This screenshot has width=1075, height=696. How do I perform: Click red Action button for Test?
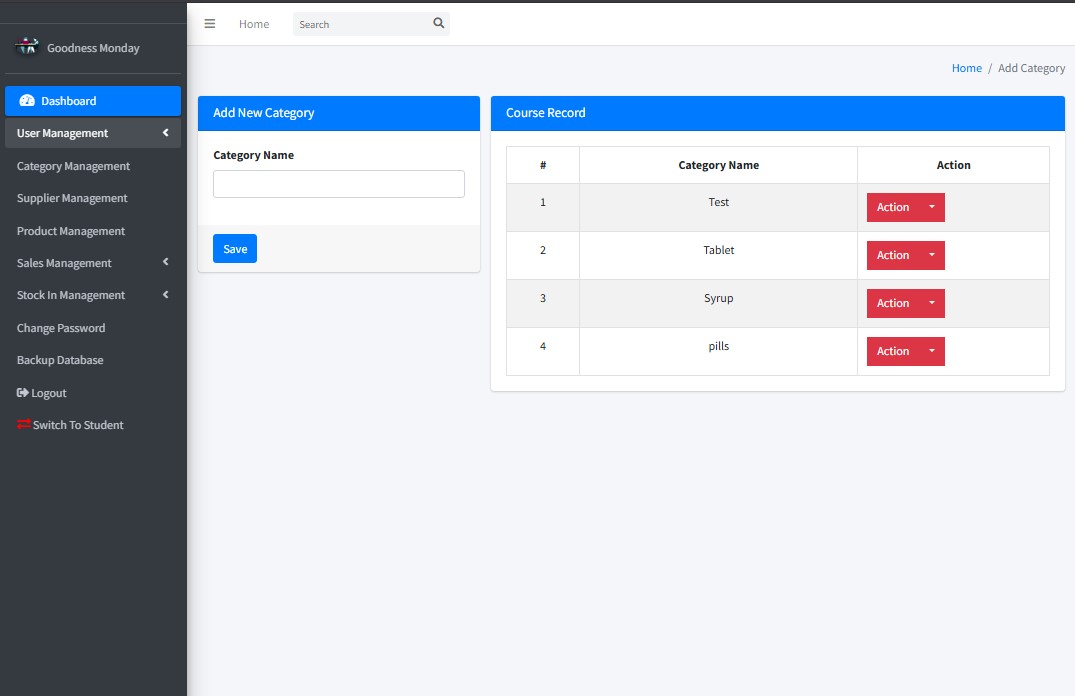(x=893, y=207)
